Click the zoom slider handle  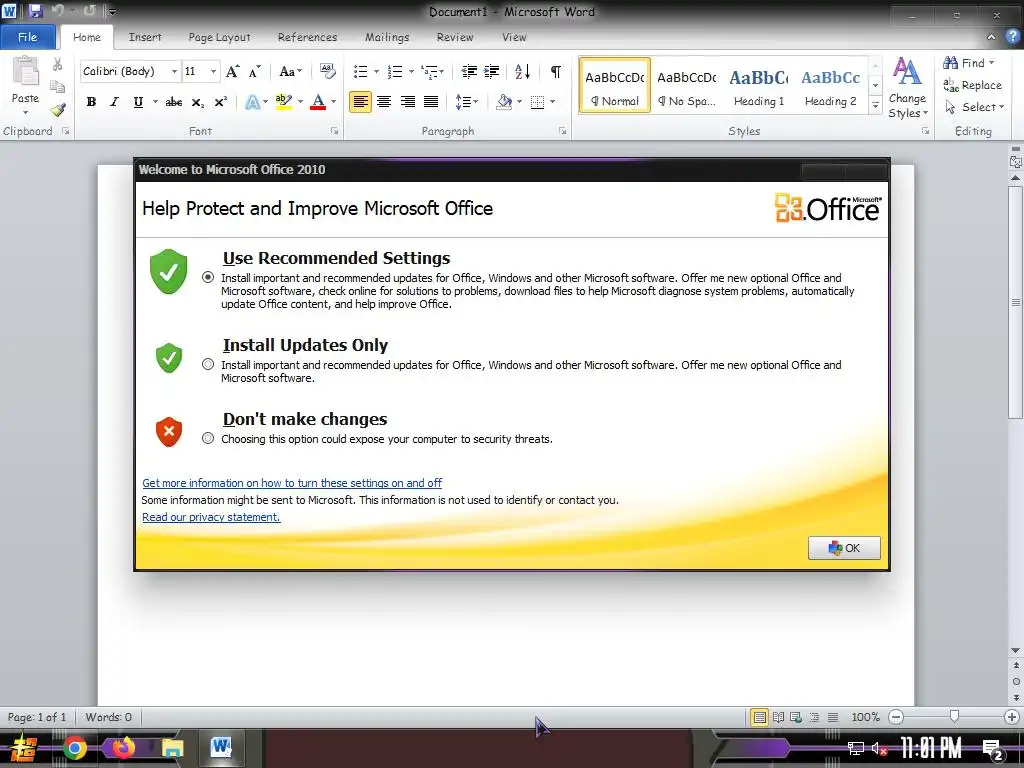pyautogui.click(x=954, y=717)
